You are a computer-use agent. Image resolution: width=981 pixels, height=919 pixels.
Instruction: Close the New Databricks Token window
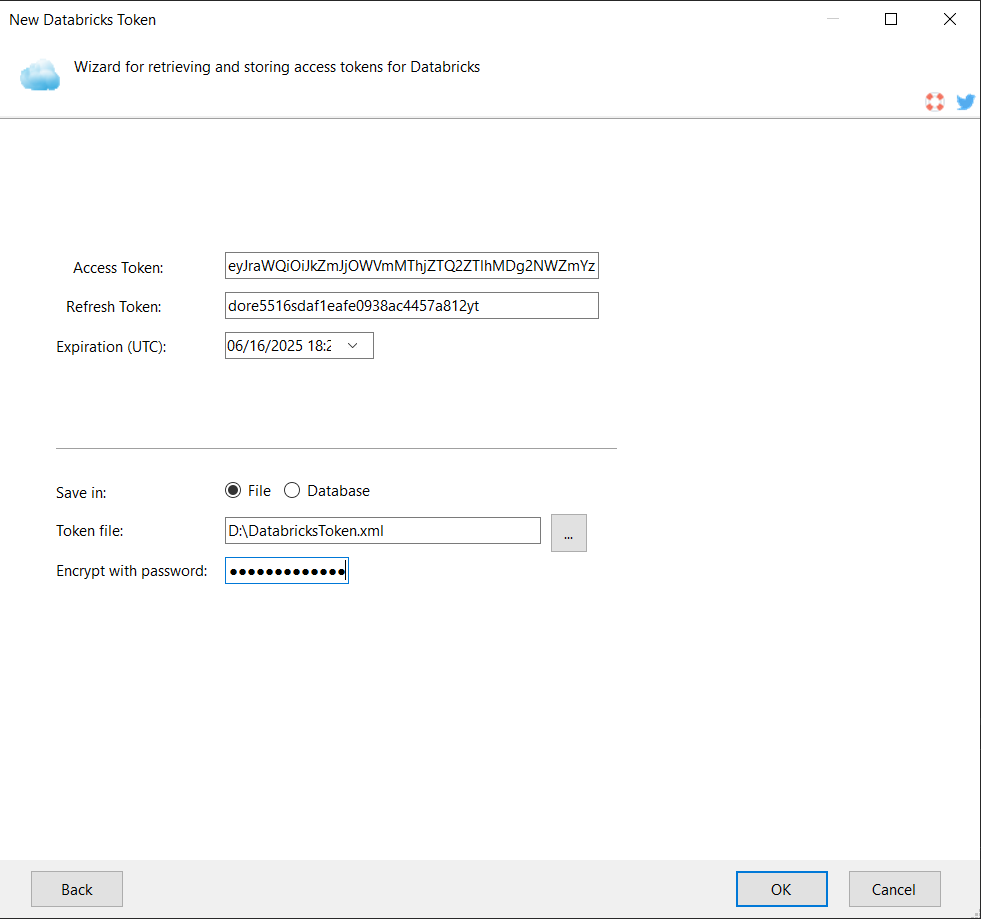click(950, 19)
